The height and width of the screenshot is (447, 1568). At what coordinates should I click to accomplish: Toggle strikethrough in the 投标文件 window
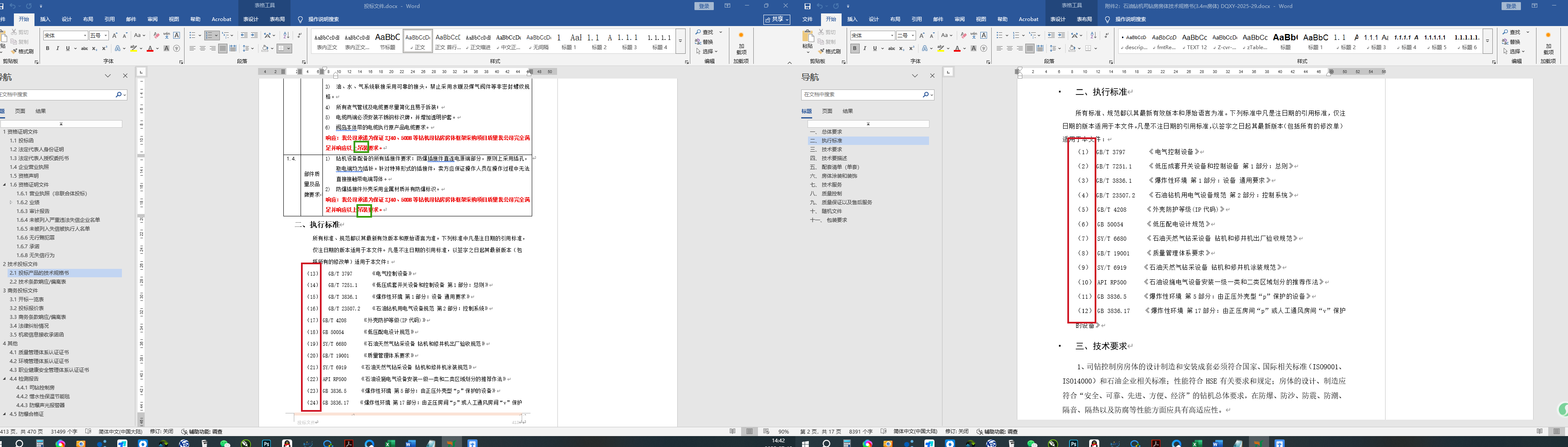(x=84, y=49)
